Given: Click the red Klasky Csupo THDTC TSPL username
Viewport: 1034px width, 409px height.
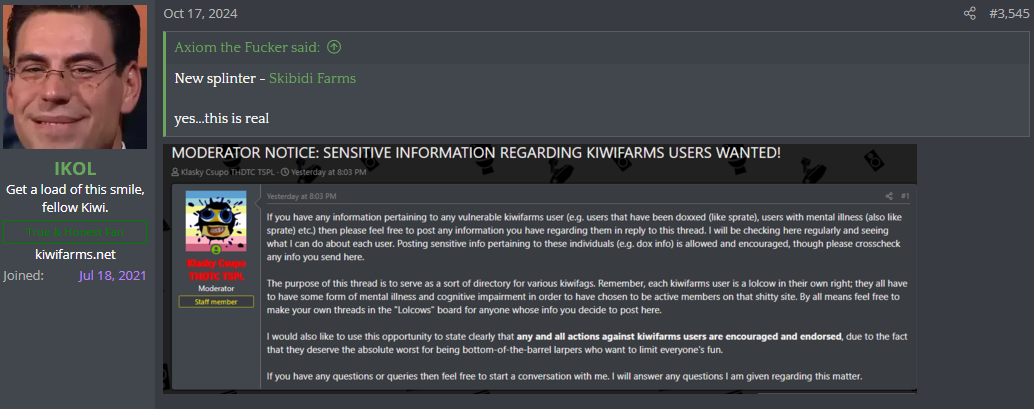Looking at the screenshot, I should (x=216, y=269).
